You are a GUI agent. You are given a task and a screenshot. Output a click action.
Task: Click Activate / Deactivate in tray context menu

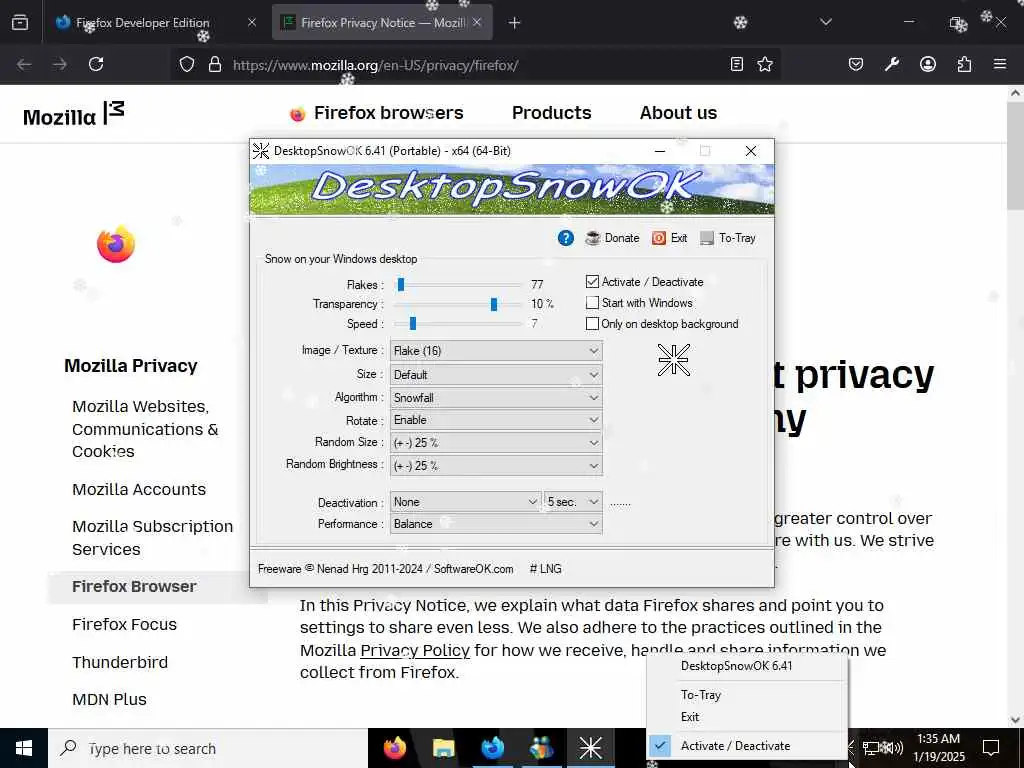click(747, 745)
